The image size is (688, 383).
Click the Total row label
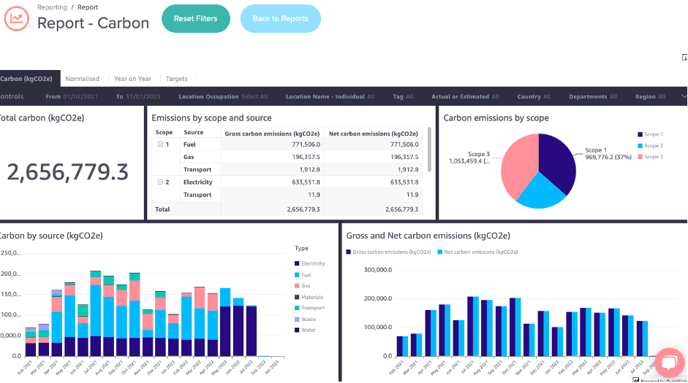click(x=162, y=209)
